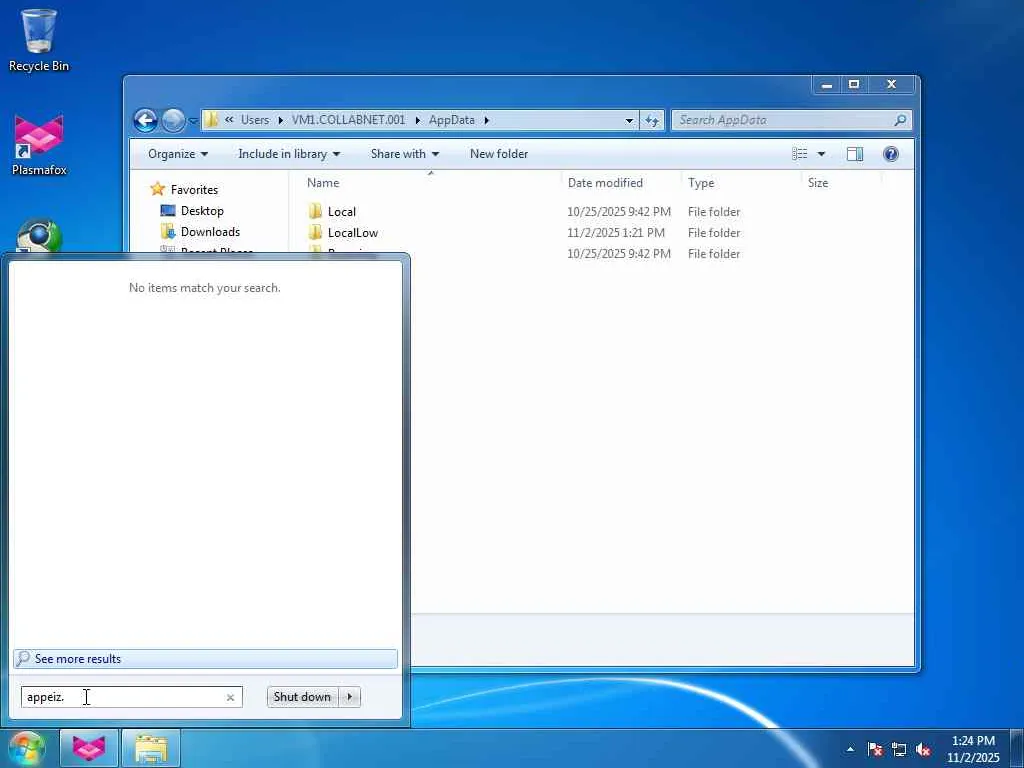Click the New folder button

pos(499,154)
